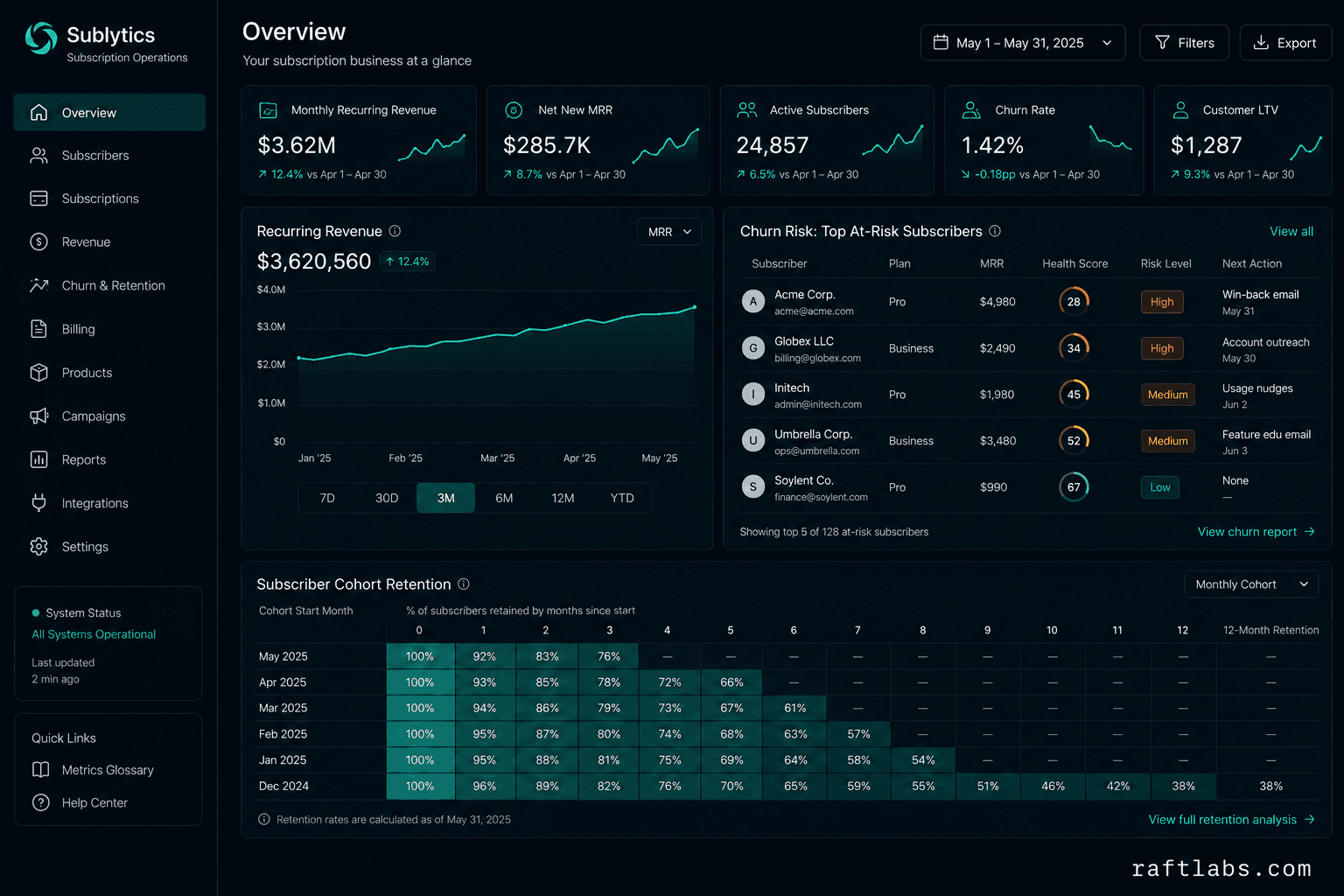Click the Subscribers people icon
This screenshot has height=896, width=1344.
tap(38, 156)
